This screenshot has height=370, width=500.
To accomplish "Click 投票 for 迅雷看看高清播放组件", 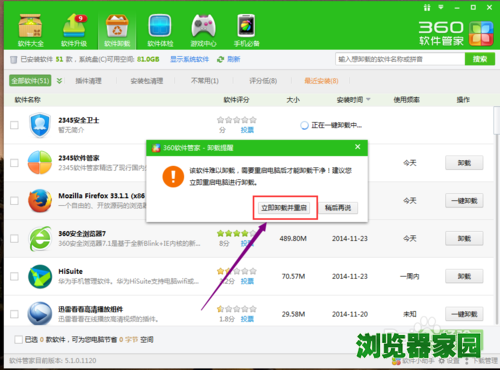I will [247, 319].
